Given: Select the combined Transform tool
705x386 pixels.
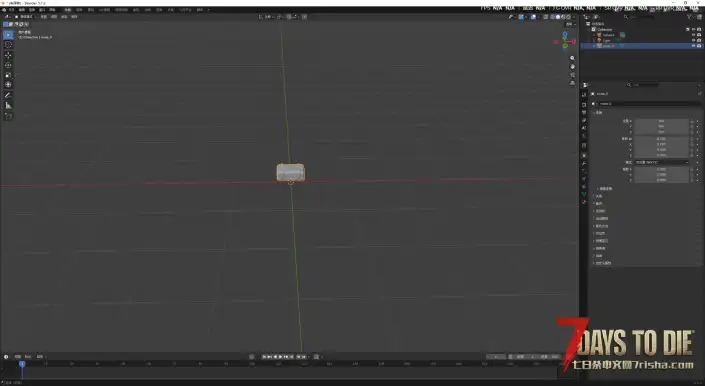Looking at the screenshot, I should tap(8, 84).
